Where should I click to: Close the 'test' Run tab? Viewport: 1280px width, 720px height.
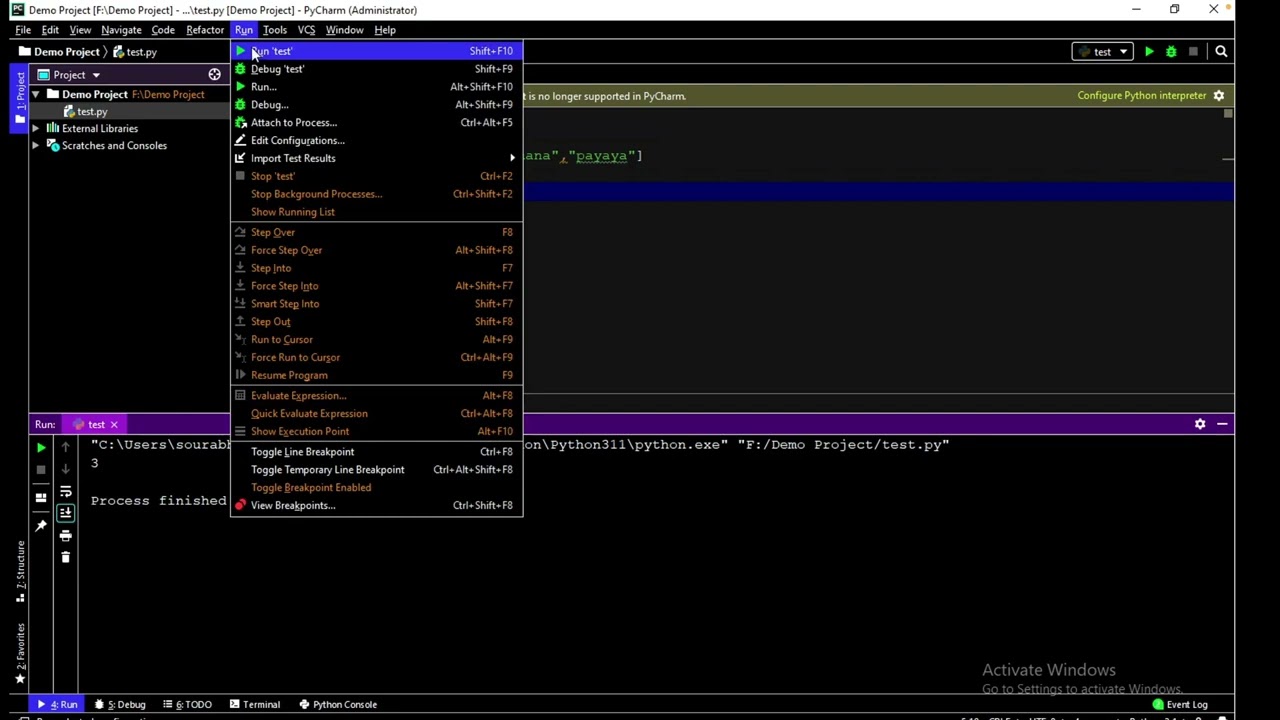[114, 425]
